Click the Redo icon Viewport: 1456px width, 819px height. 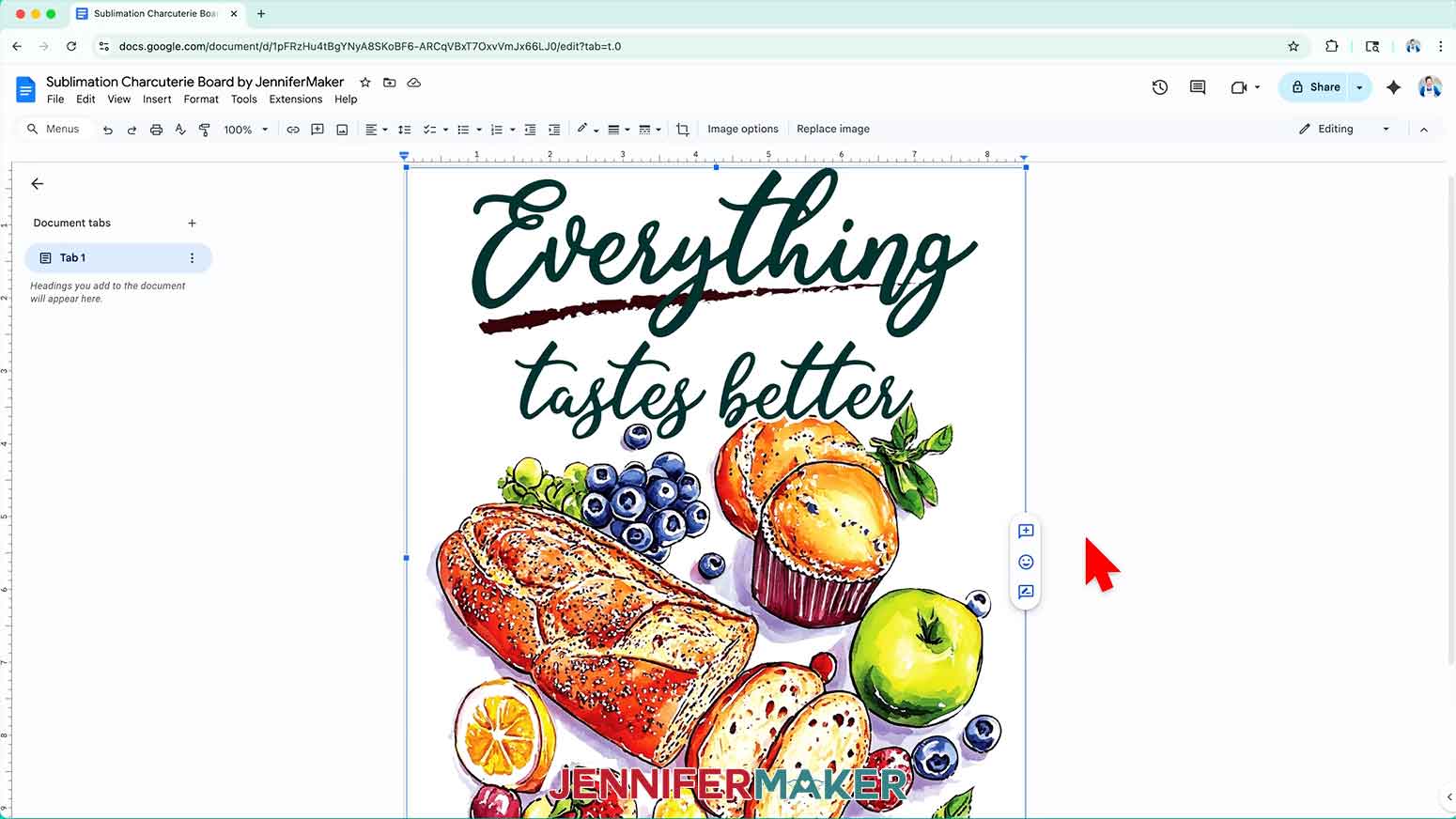coord(132,130)
